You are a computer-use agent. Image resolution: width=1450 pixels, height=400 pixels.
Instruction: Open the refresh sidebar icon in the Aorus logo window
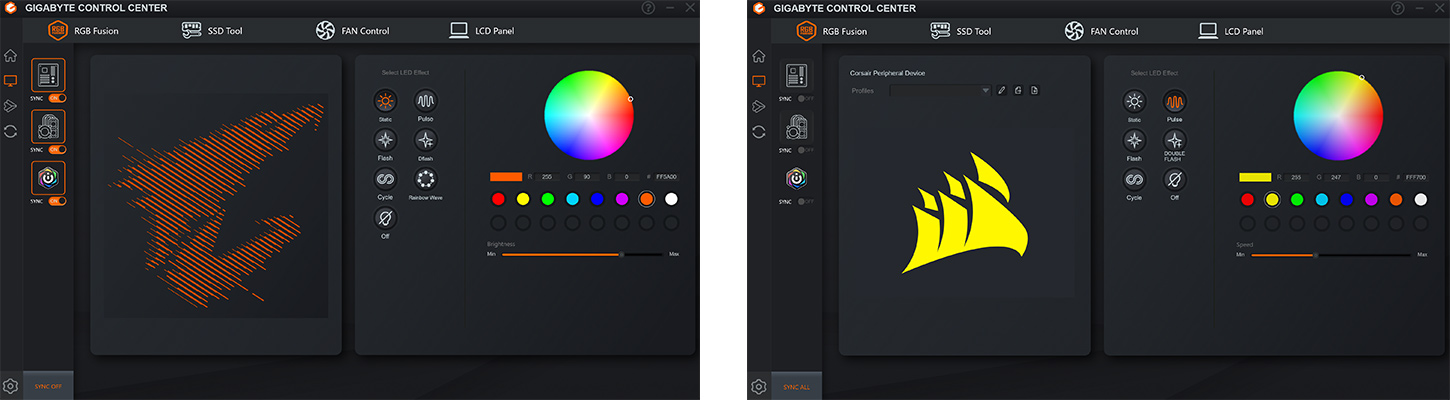(x=11, y=131)
